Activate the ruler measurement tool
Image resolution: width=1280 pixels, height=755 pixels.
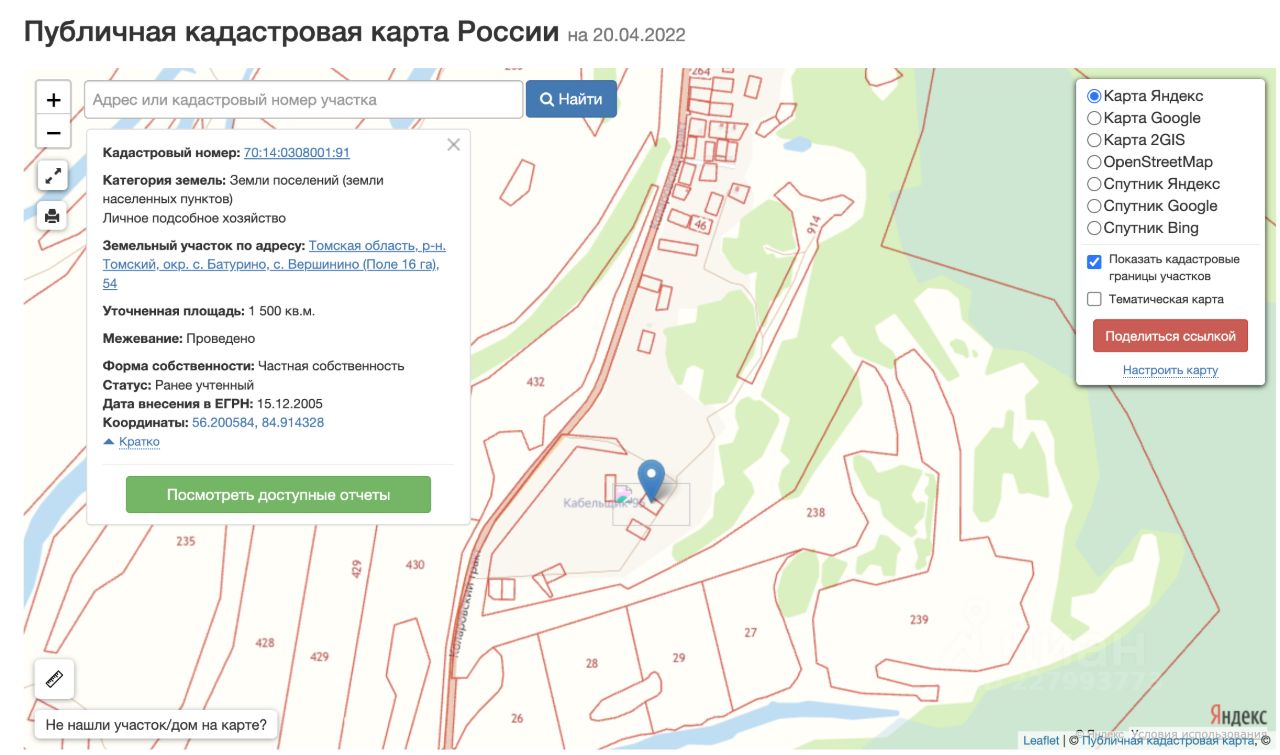coord(54,679)
